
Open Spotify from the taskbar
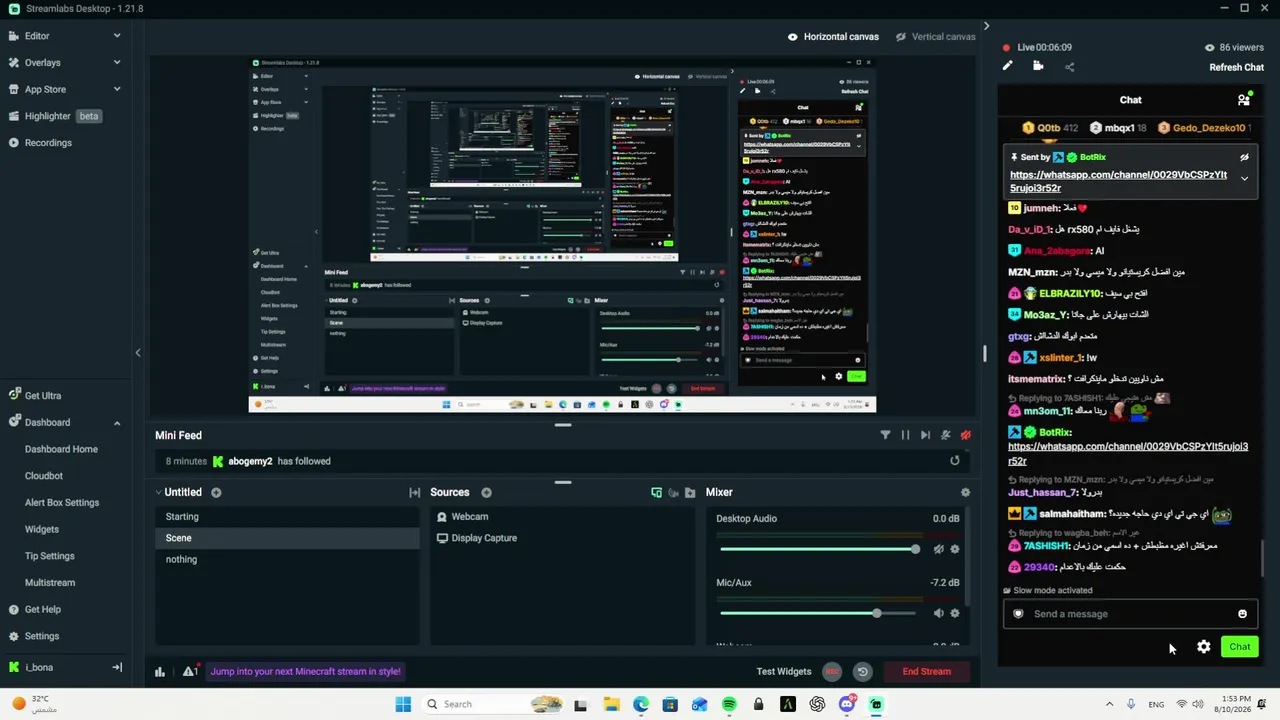tap(729, 704)
